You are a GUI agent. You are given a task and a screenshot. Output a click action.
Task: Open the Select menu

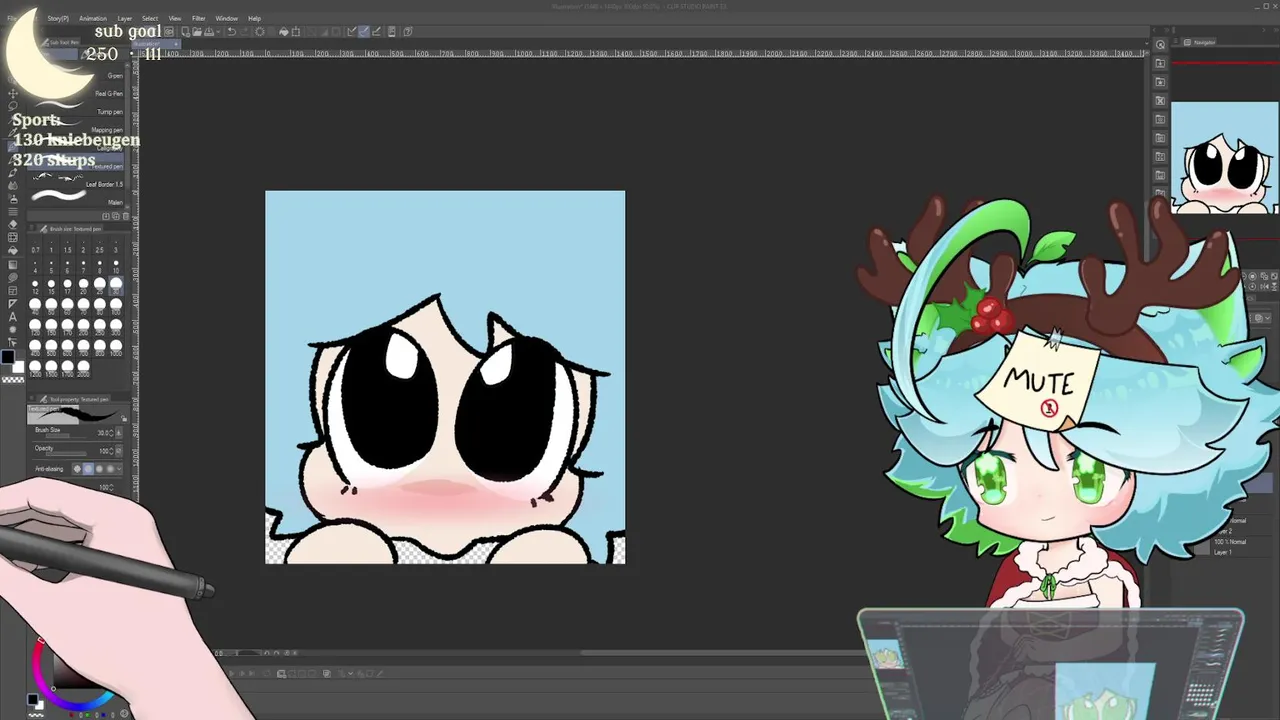point(150,18)
